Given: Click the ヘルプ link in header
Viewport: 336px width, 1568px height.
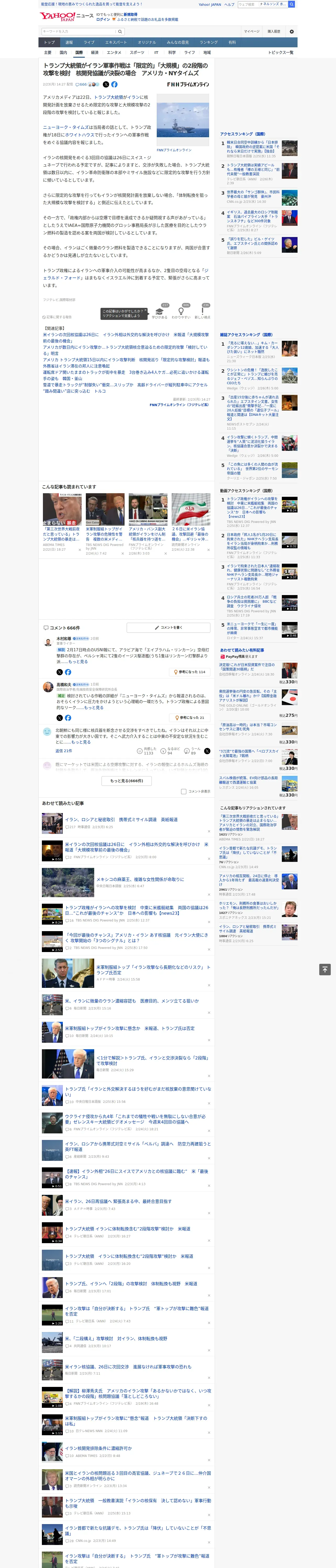Looking at the screenshot, I should coord(229,4).
